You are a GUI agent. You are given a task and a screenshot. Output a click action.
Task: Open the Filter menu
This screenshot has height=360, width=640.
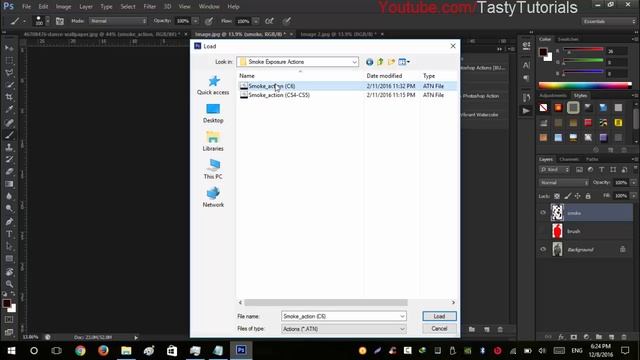149,7
